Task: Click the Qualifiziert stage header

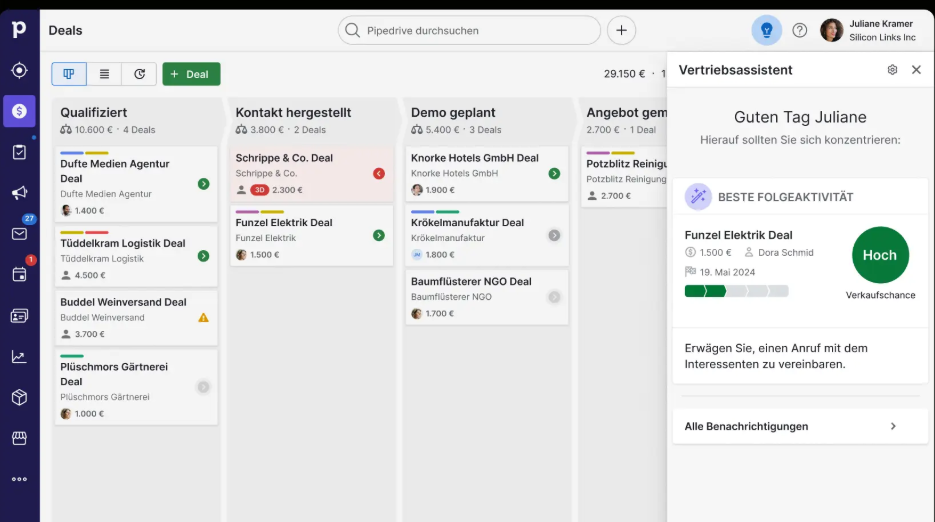Action: [x=137, y=120]
